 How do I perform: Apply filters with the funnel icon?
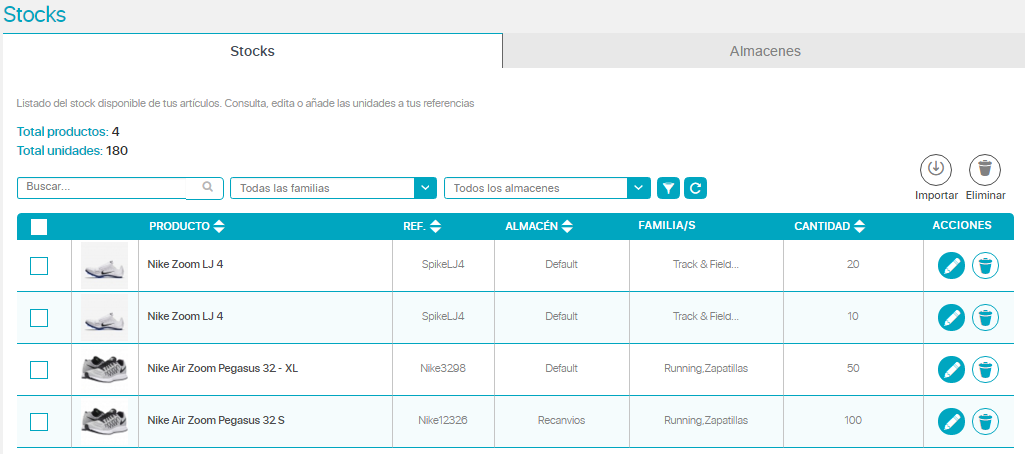click(668, 188)
